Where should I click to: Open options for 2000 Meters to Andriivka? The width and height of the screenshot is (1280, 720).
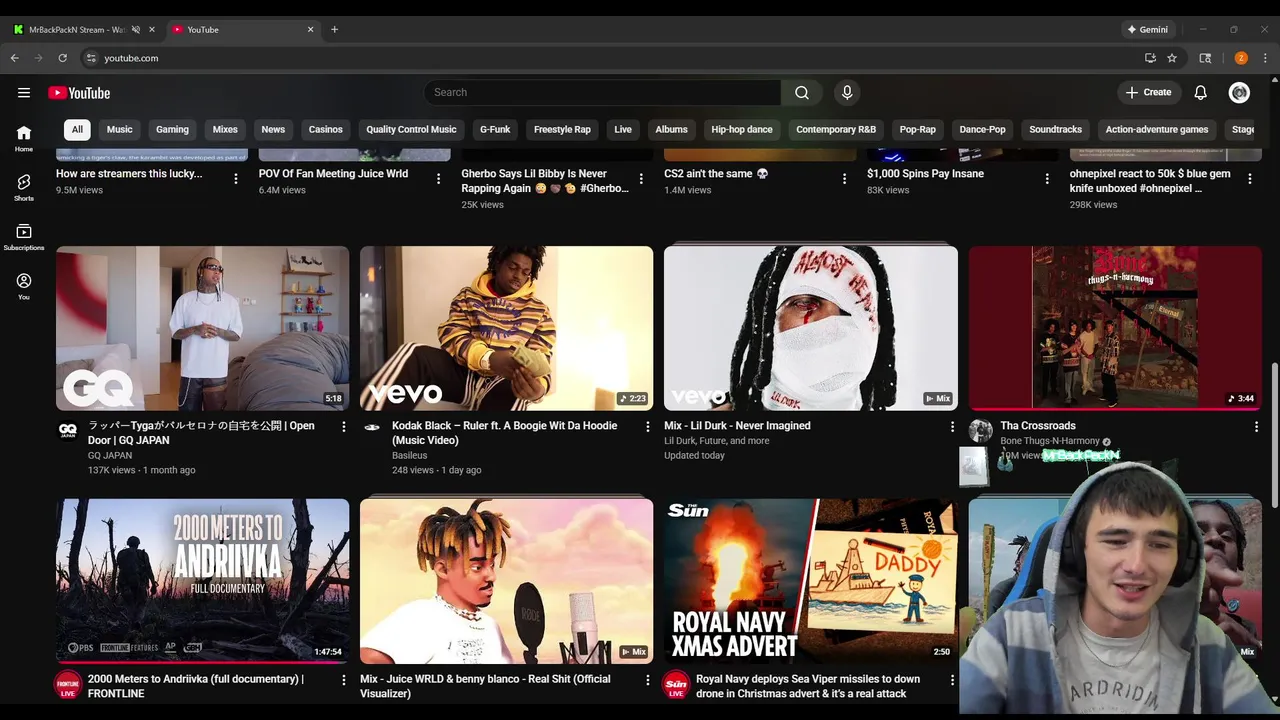344,680
